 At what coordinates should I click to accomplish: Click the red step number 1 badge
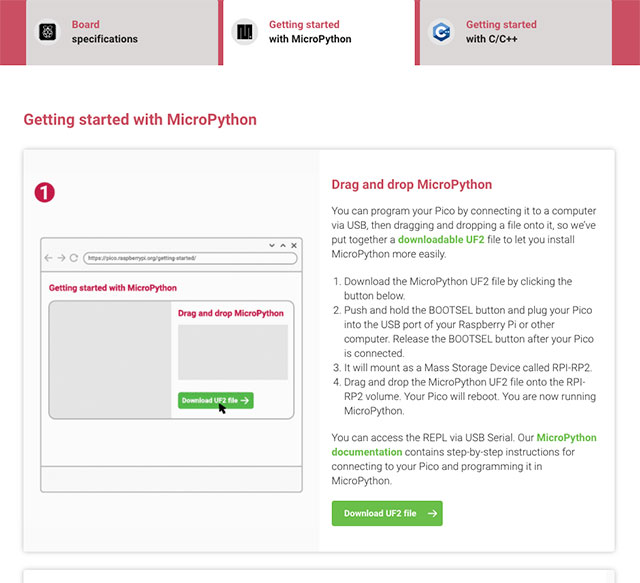tap(44, 192)
